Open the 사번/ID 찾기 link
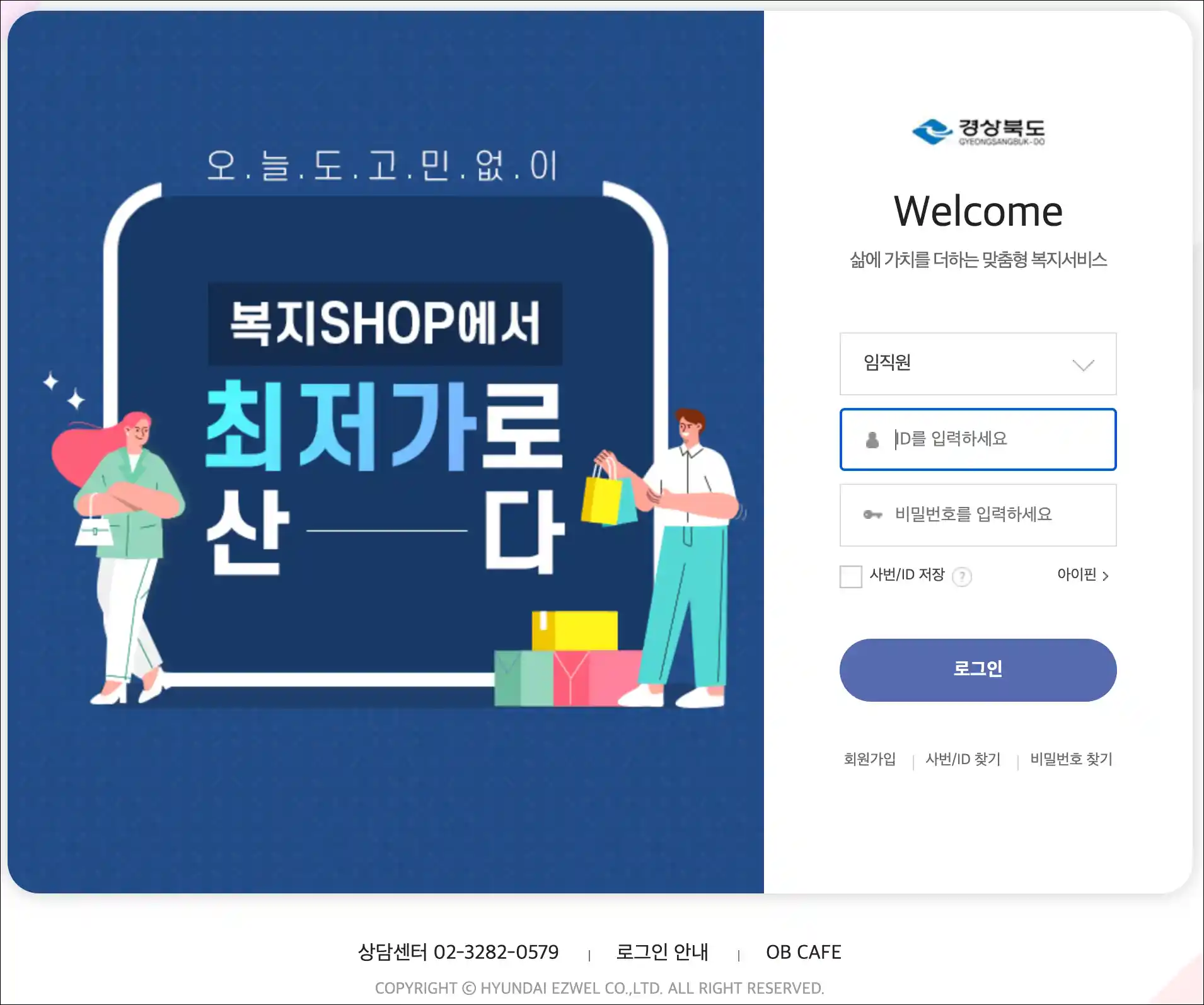The image size is (1204, 1005). pyautogui.click(x=963, y=759)
